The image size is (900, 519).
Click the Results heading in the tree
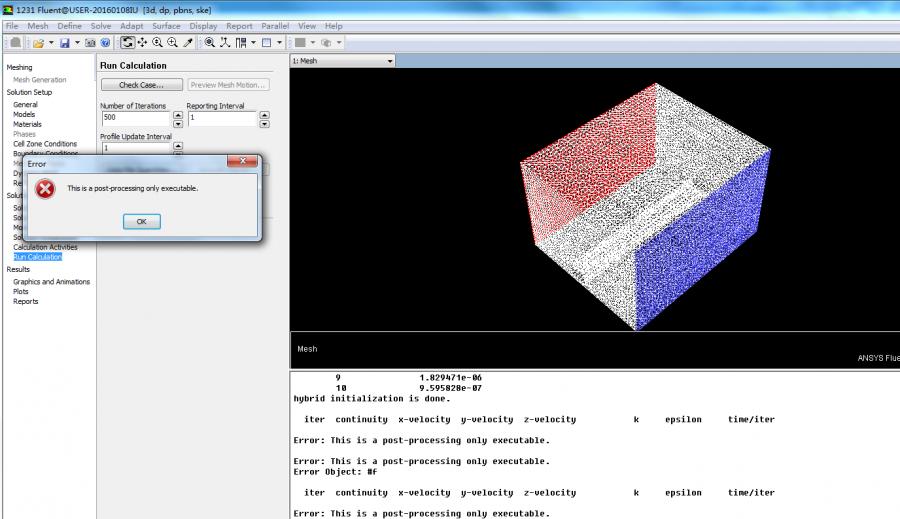pos(18,269)
